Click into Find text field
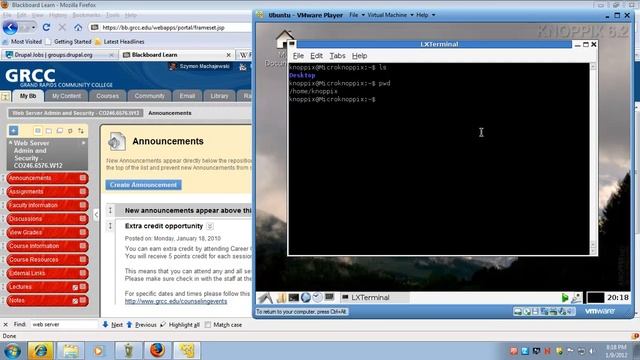Image resolution: width=640 pixels, height=360 pixels. 64,324
